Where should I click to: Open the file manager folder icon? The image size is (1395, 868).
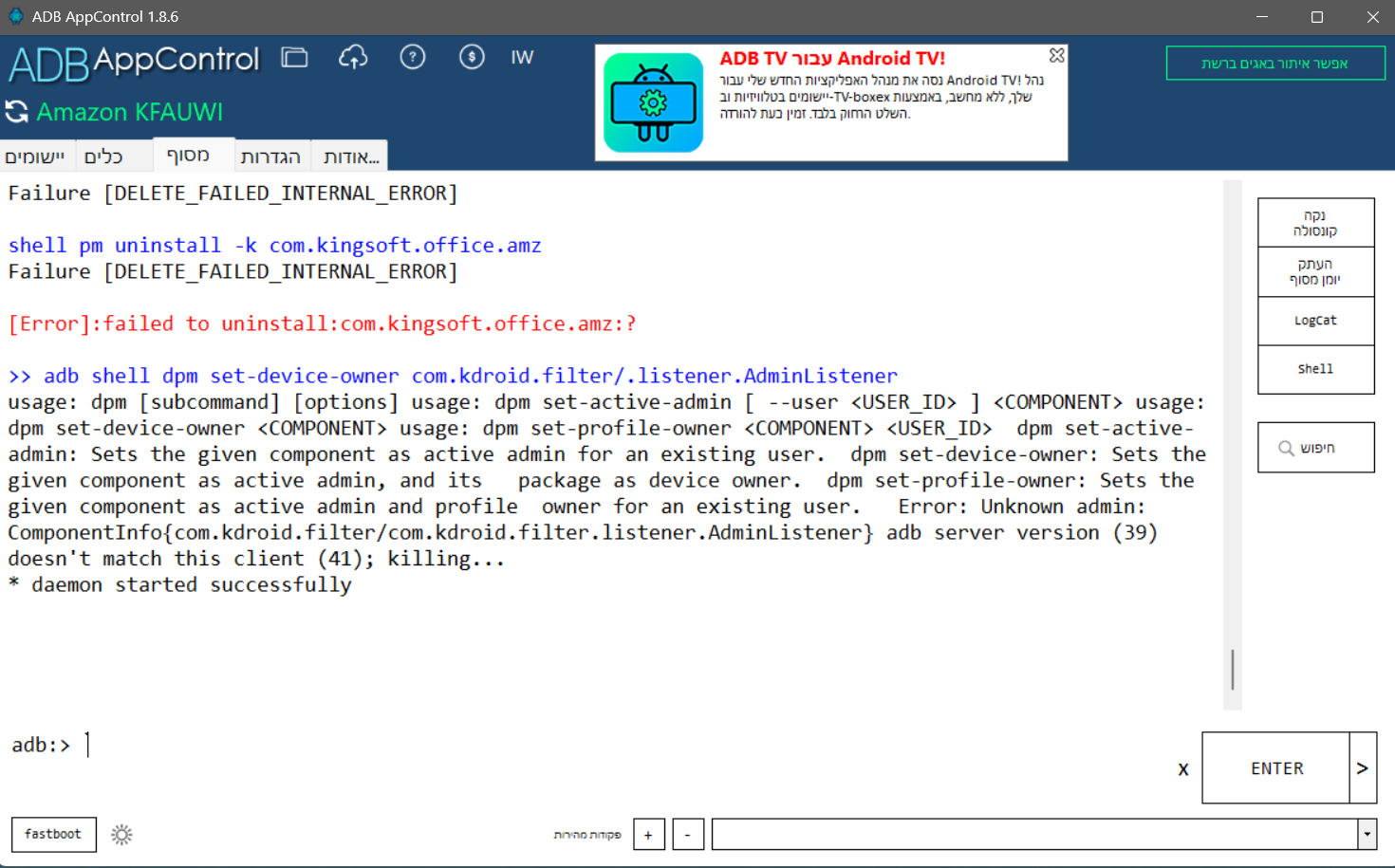click(x=294, y=58)
